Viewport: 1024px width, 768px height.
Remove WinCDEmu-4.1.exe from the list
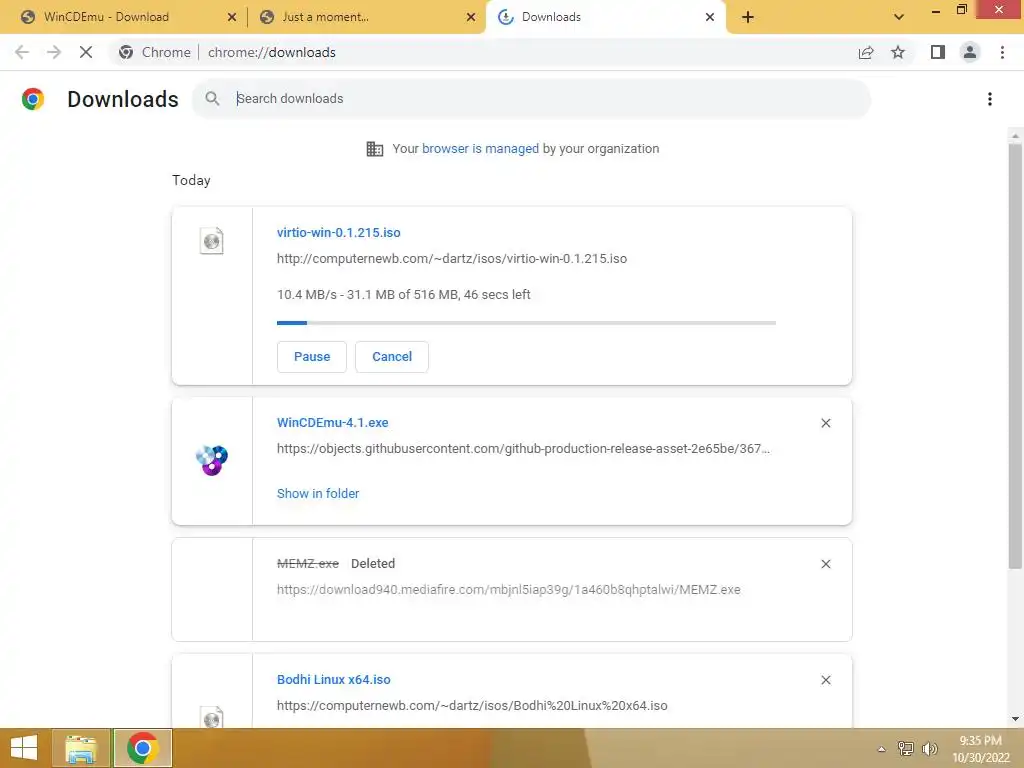[x=825, y=423]
